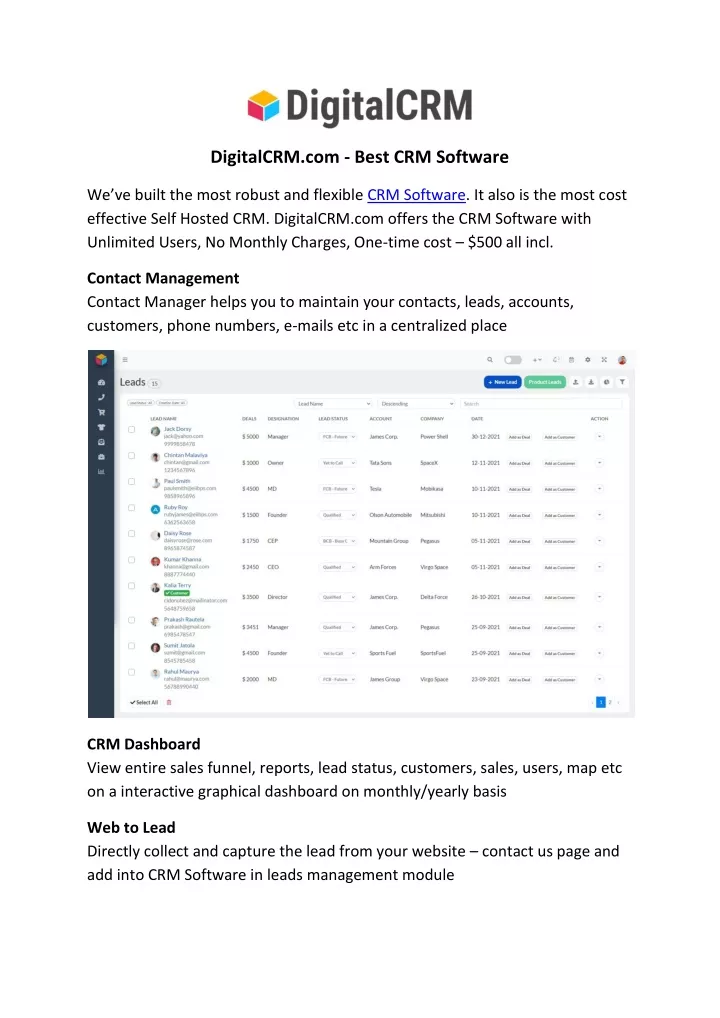Toggle the switch in the top bar
720x1018 pixels.
tap(513, 360)
